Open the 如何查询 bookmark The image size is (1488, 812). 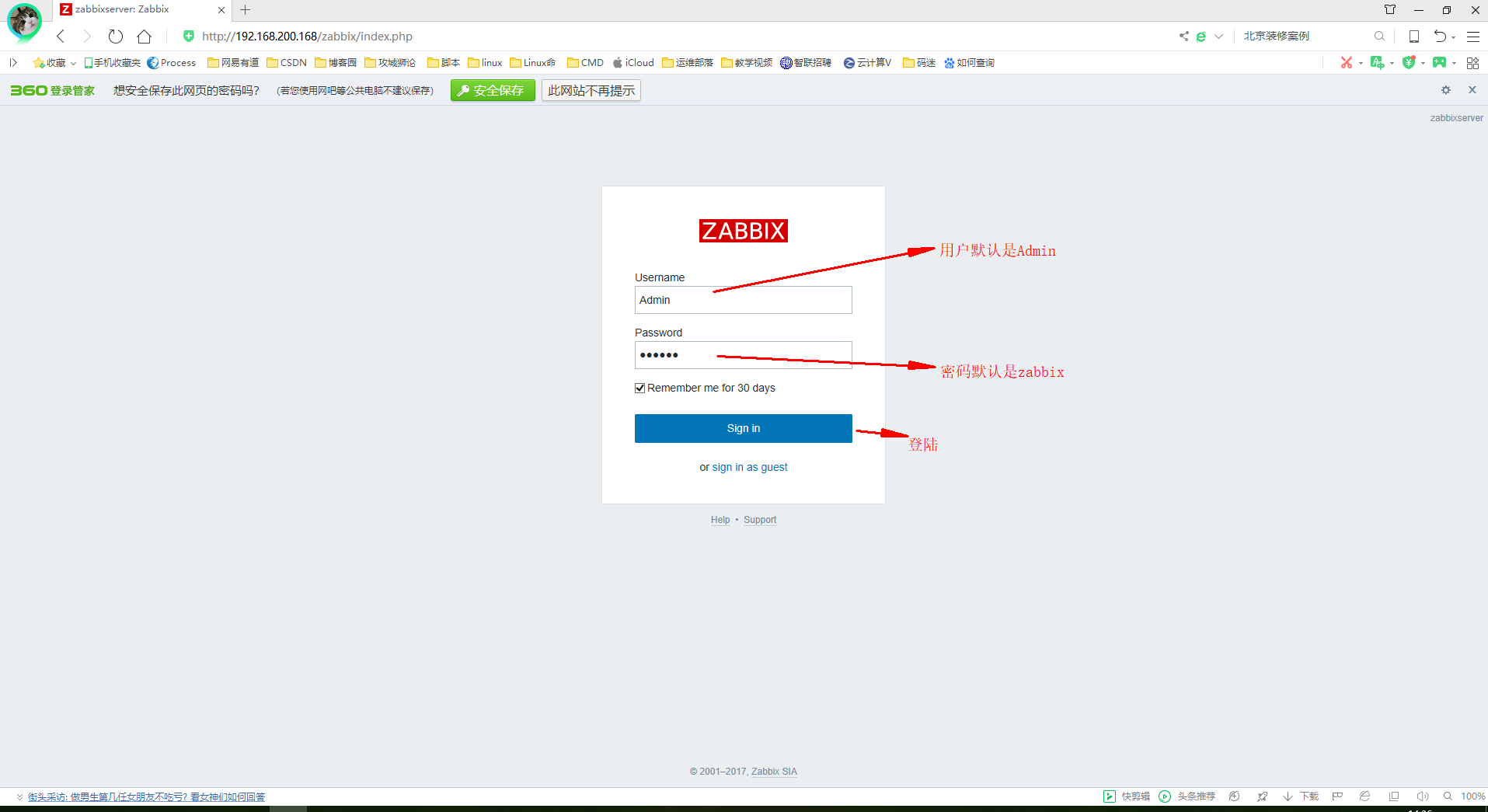[x=969, y=63]
